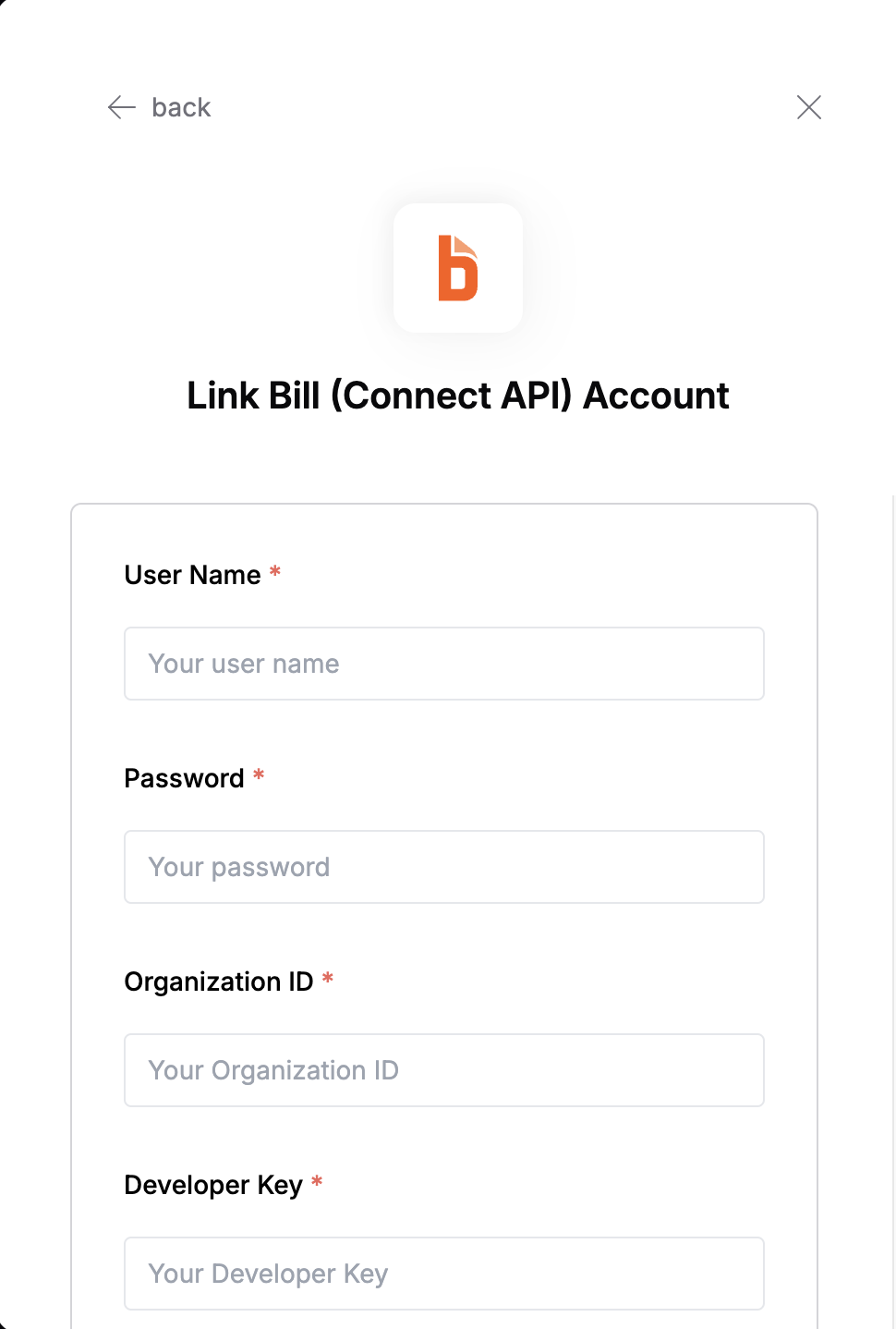The width and height of the screenshot is (896, 1329).
Task: Click the red asterisk beside Organization ID
Action: click(328, 979)
